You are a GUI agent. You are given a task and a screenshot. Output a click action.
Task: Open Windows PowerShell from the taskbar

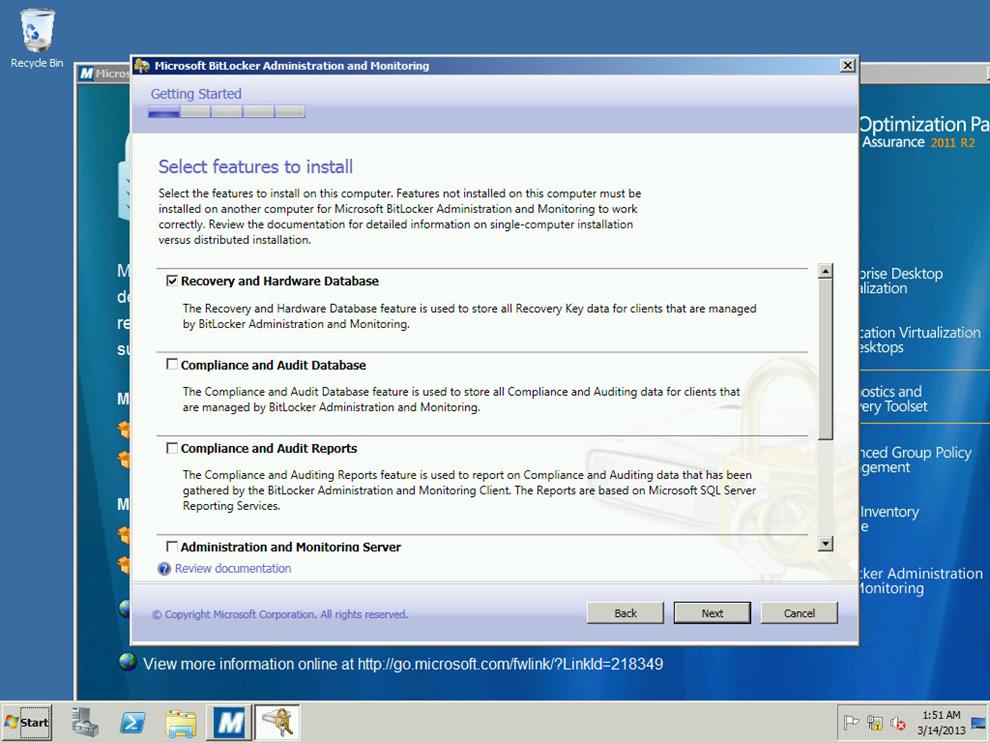pyautogui.click(x=133, y=722)
